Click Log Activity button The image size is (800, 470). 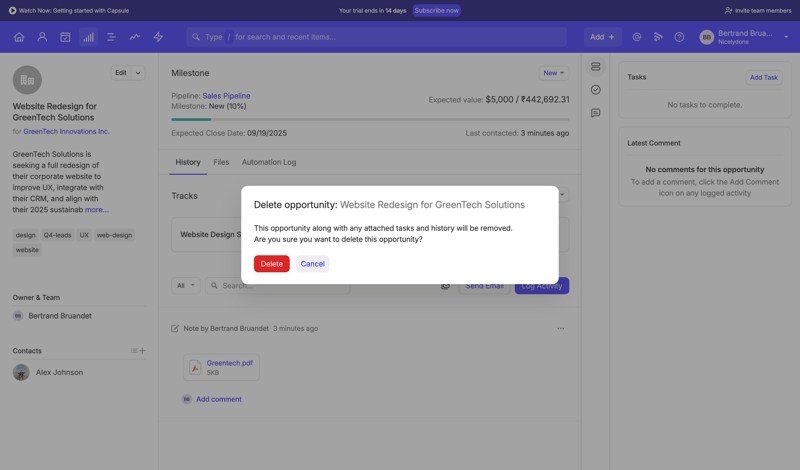pyautogui.click(x=542, y=286)
